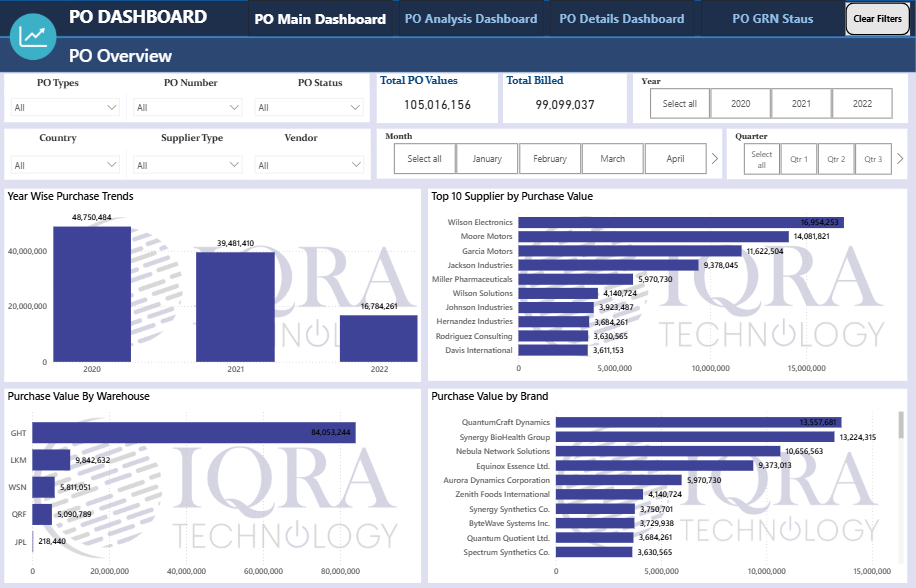This screenshot has width=916, height=588.
Task: Select March in Month slicer
Action: (x=612, y=159)
